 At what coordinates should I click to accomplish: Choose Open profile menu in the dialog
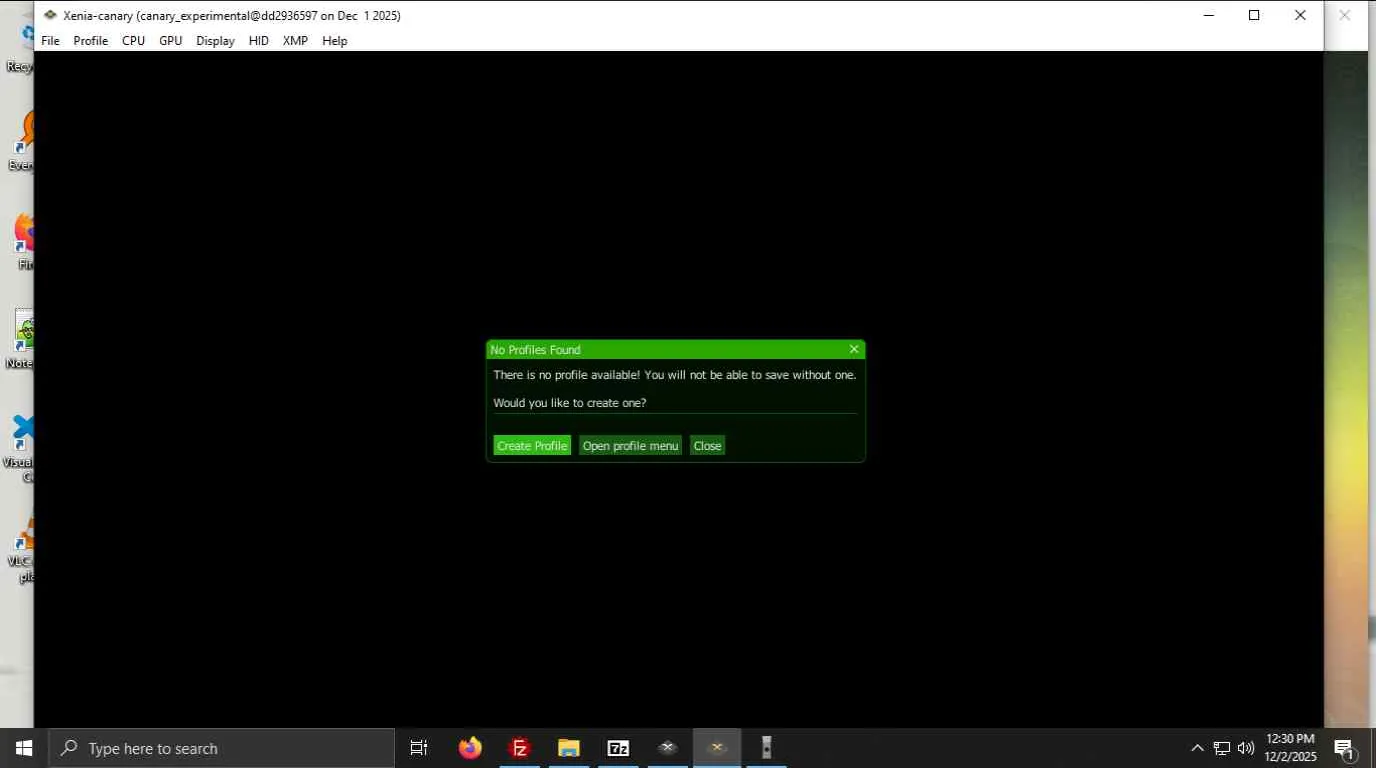pos(630,446)
